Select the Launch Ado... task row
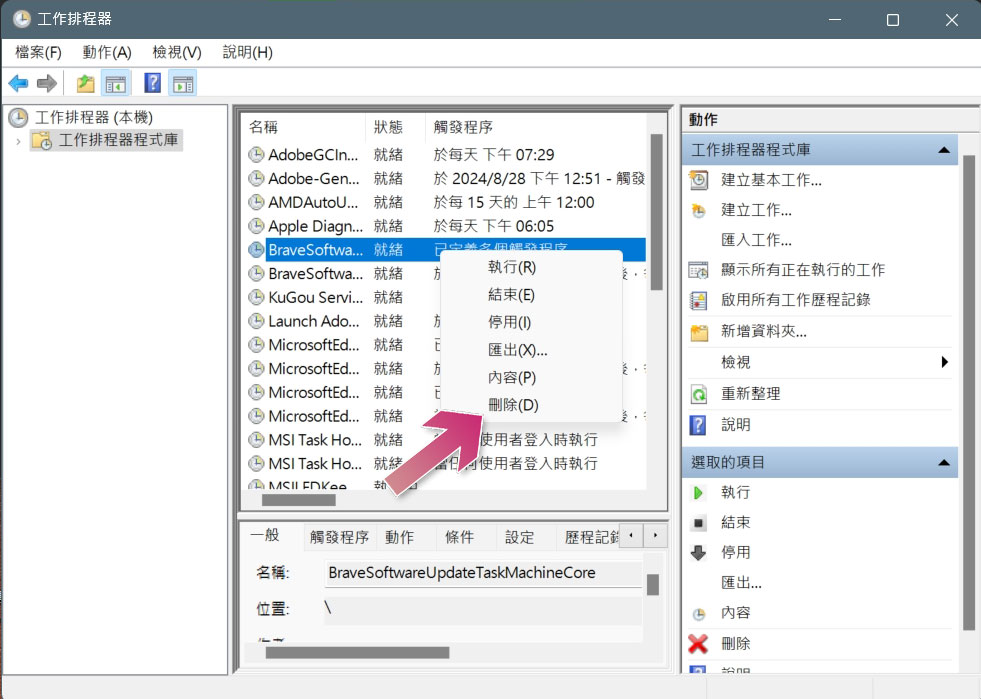Screen dimensions: 981x699 345,321
